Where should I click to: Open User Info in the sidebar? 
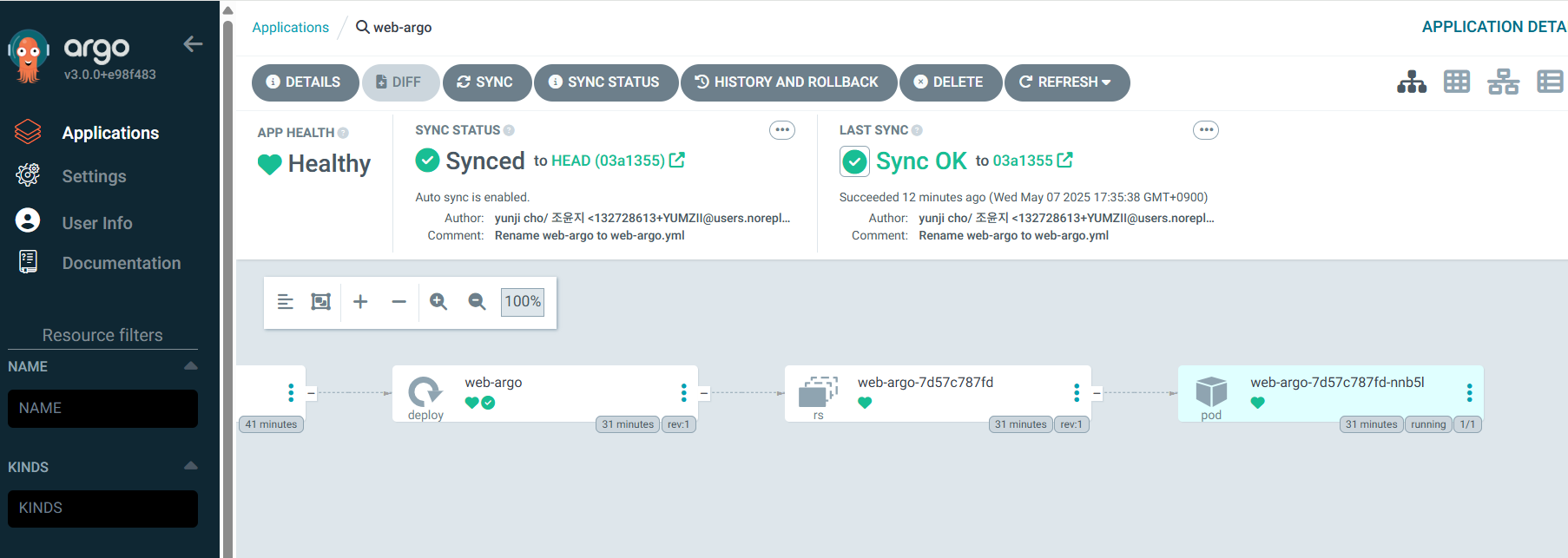click(97, 223)
